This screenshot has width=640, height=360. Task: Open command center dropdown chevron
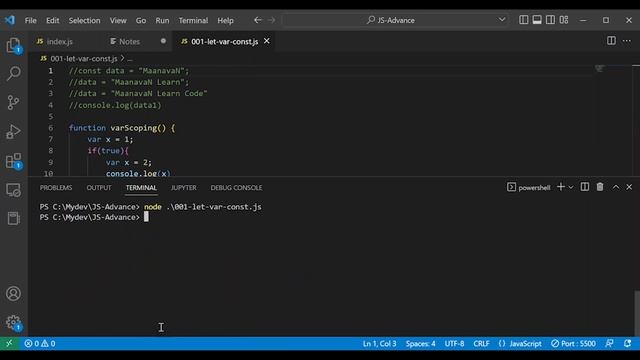tap(502, 20)
